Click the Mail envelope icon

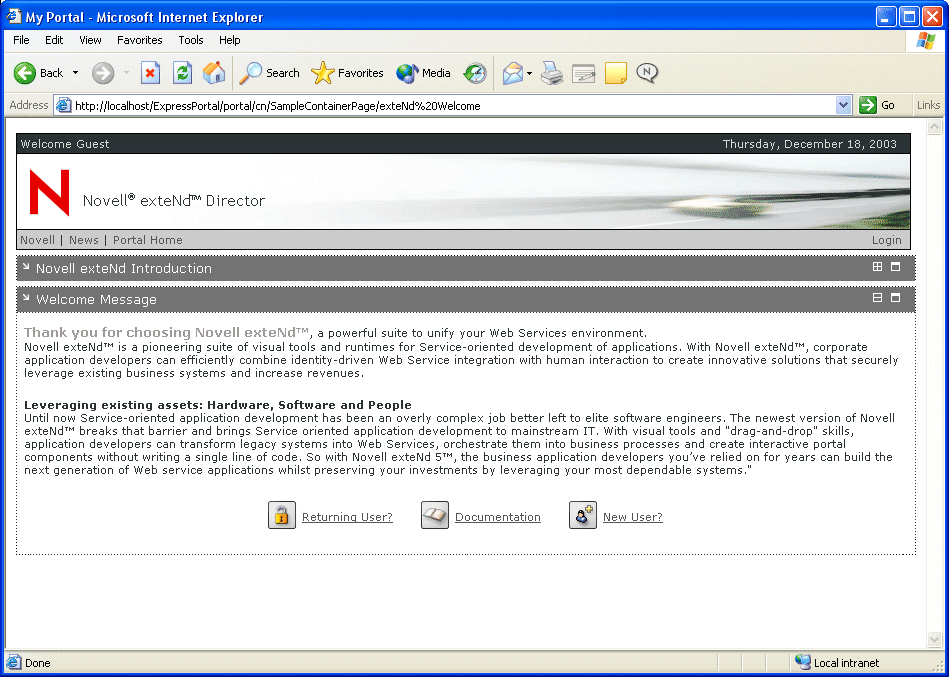pyautogui.click(x=512, y=73)
